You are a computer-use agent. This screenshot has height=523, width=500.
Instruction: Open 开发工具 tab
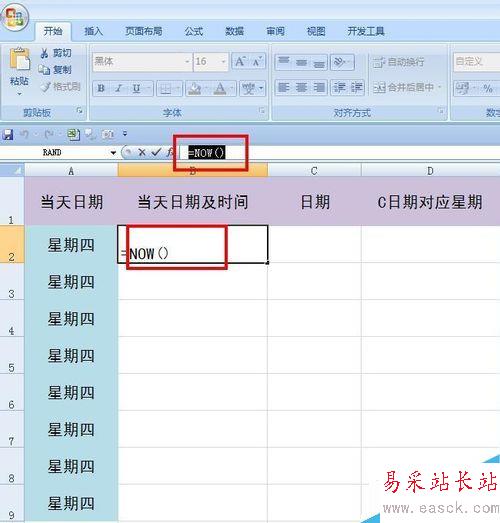366,31
